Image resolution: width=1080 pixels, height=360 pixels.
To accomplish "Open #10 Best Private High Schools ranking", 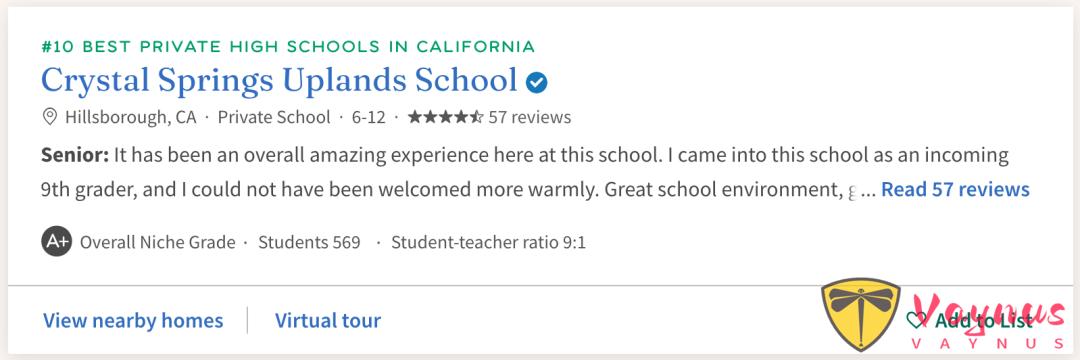I will 288,47.
